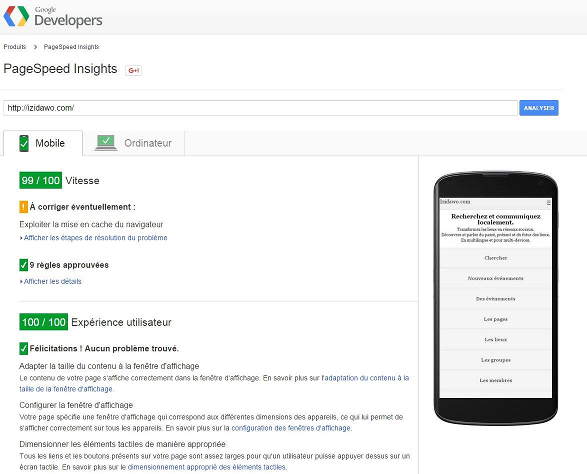Click the PageSpeed Insights page heading
Screen dimensions: 587x474
[x=60, y=69]
